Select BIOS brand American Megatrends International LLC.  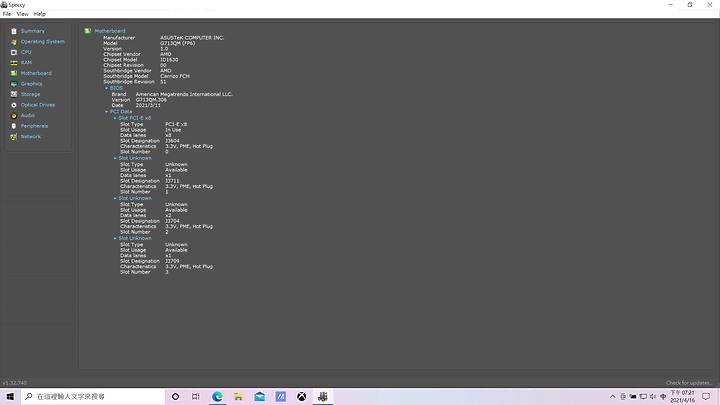click(x=184, y=94)
